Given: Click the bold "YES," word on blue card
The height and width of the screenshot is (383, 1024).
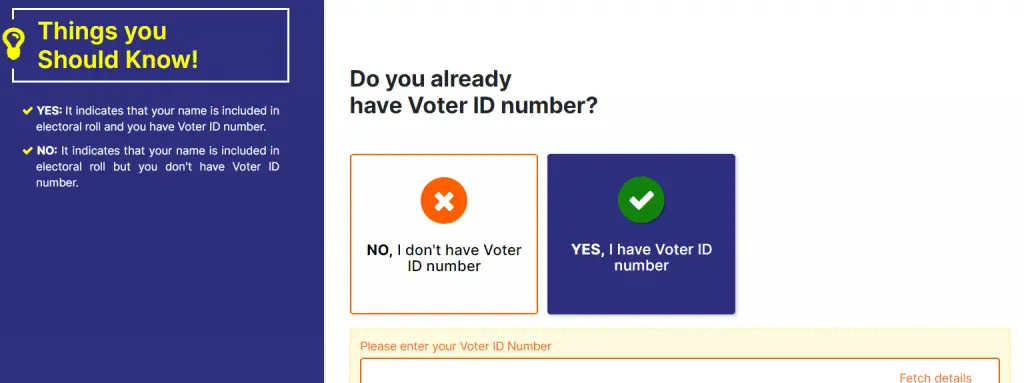Looking at the screenshot, I should [588, 250].
